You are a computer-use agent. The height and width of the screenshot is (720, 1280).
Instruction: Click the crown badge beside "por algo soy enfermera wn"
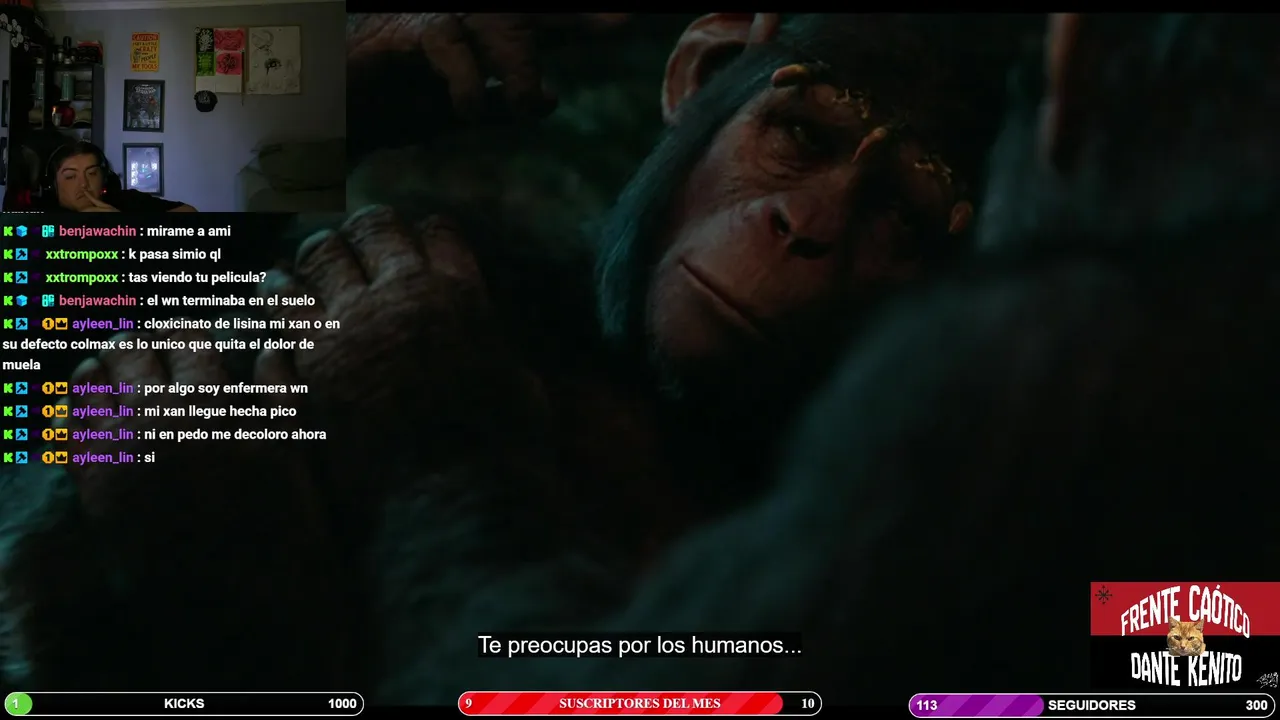pos(61,388)
